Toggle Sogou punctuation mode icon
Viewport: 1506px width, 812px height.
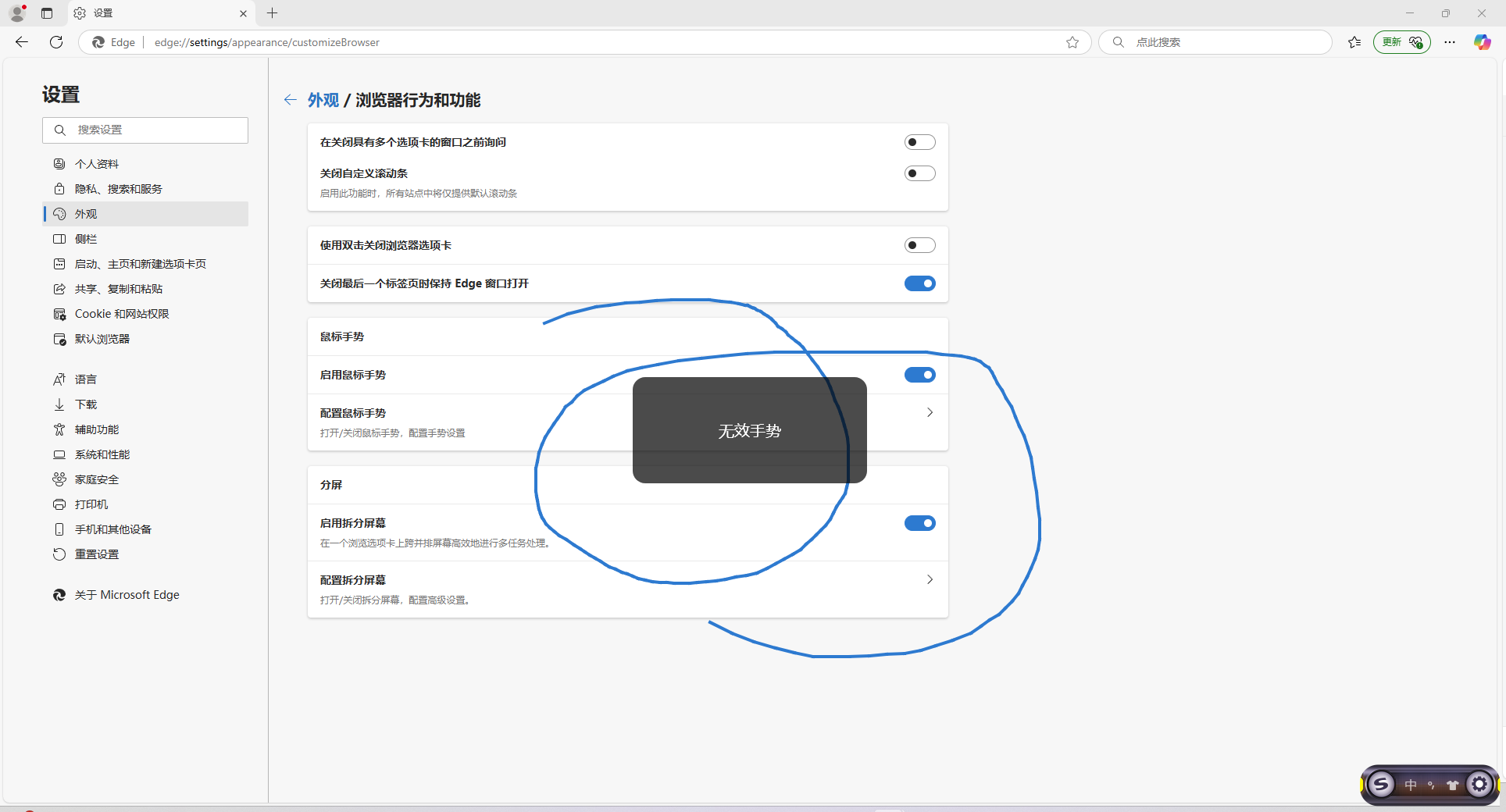(1431, 785)
